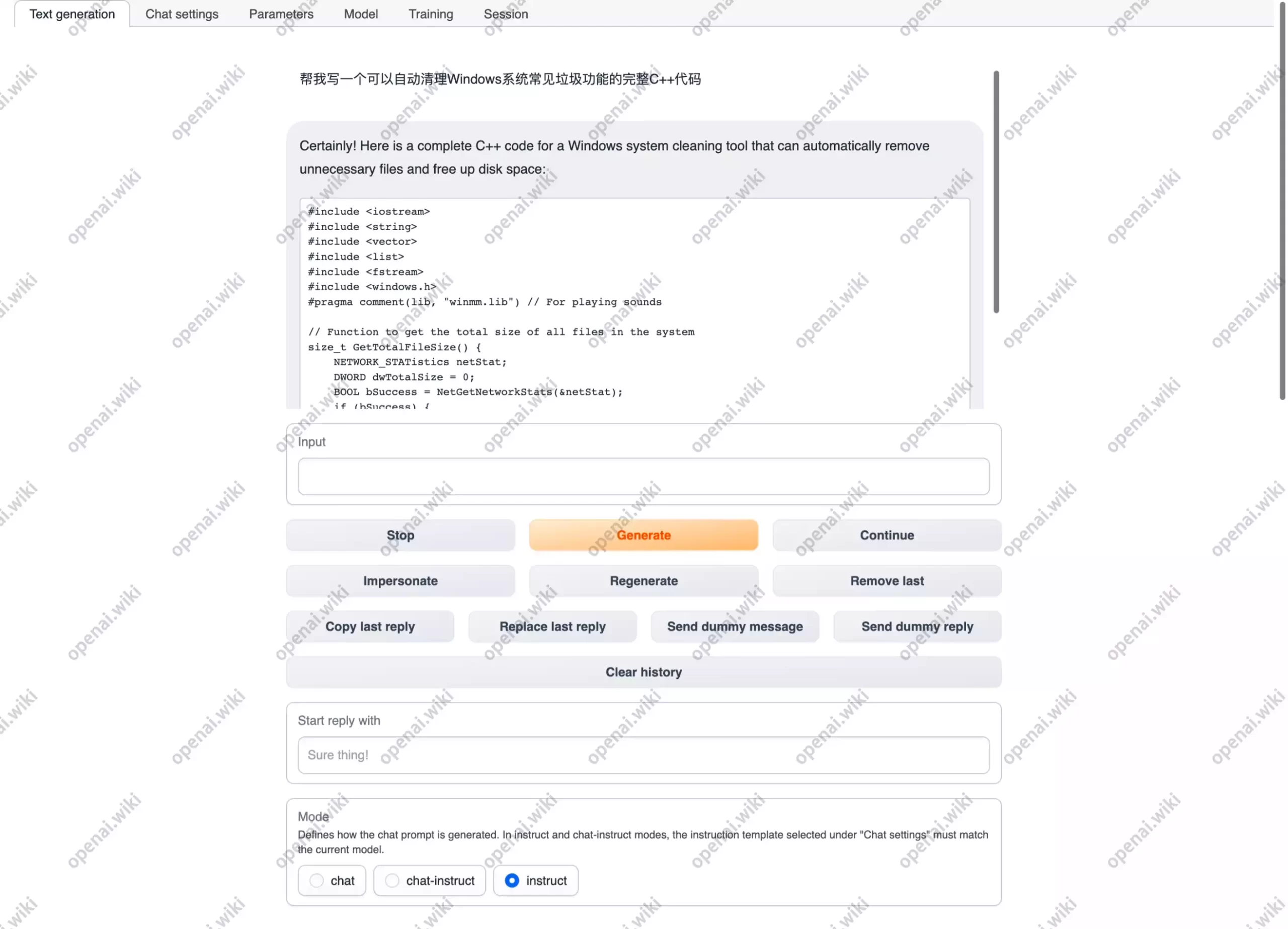
Task: Switch to the Parameters tab
Action: pos(280,14)
